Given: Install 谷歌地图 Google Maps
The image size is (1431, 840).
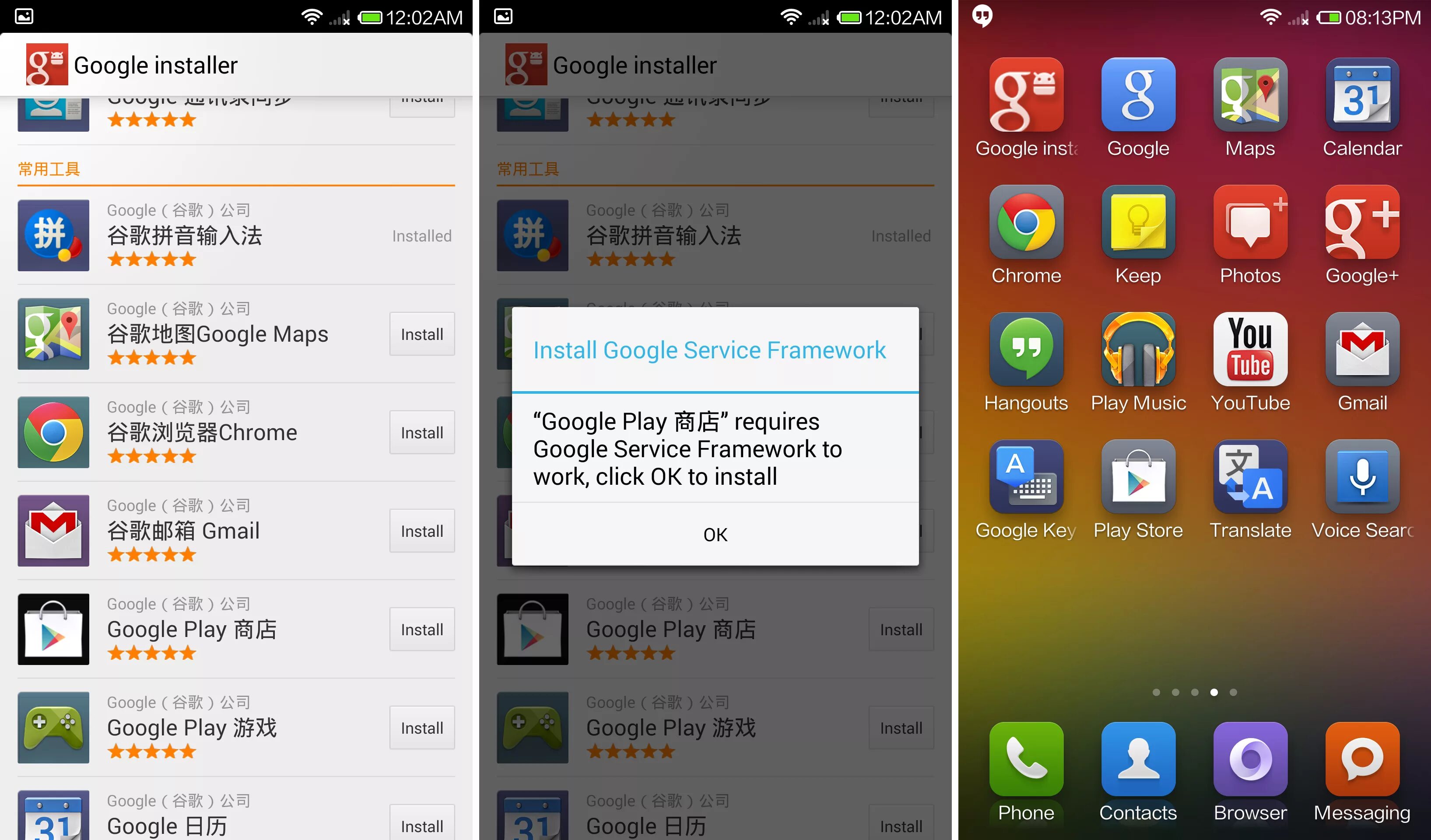Looking at the screenshot, I should [x=422, y=334].
